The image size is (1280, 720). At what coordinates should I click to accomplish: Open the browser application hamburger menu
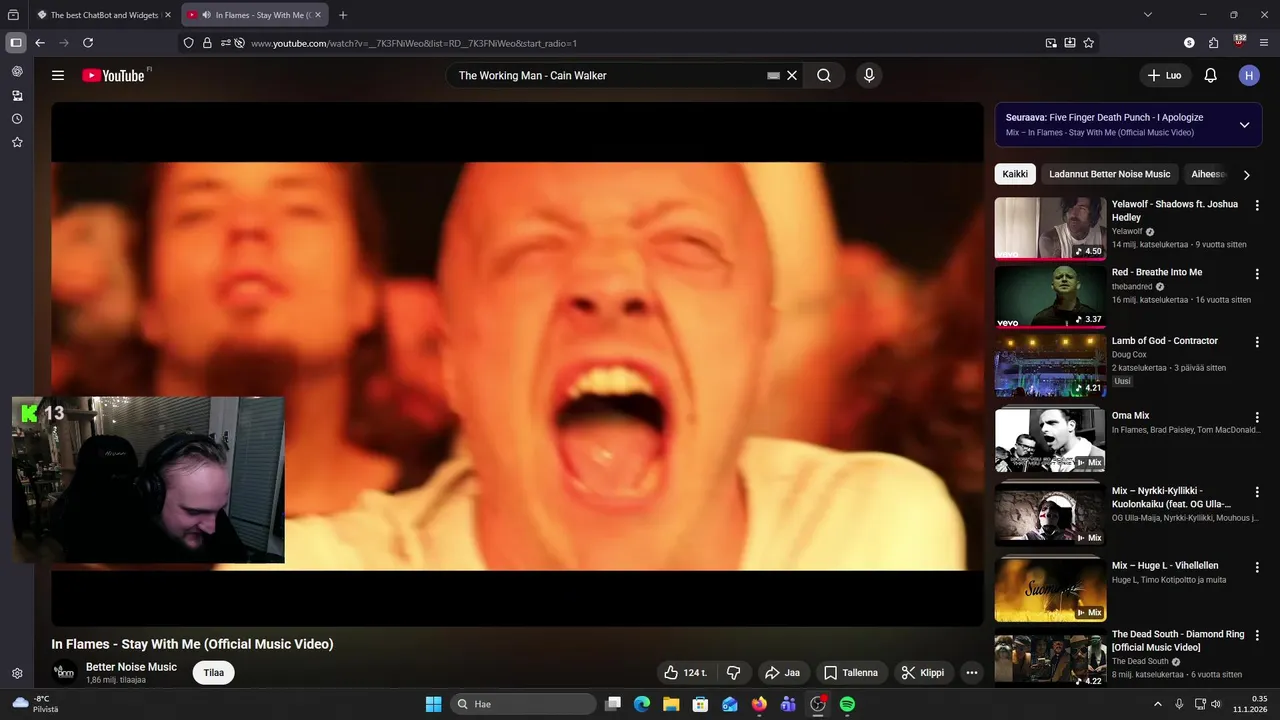(x=1264, y=43)
